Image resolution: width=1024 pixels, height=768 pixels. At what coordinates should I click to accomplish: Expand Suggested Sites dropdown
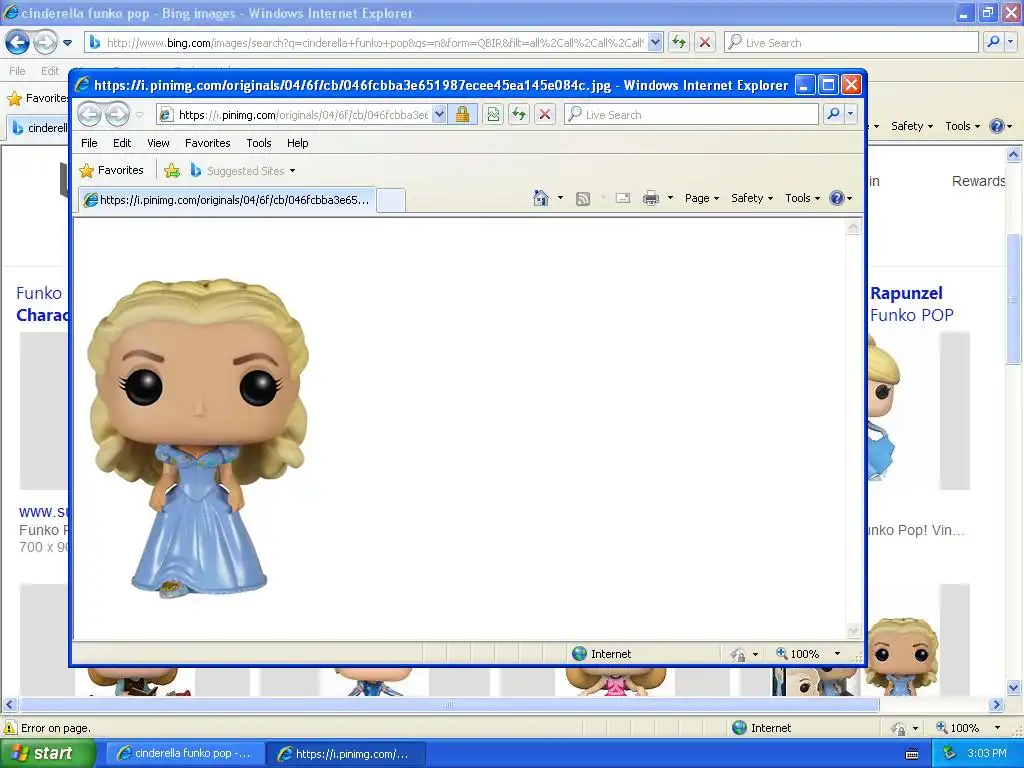tap(293, 170)
